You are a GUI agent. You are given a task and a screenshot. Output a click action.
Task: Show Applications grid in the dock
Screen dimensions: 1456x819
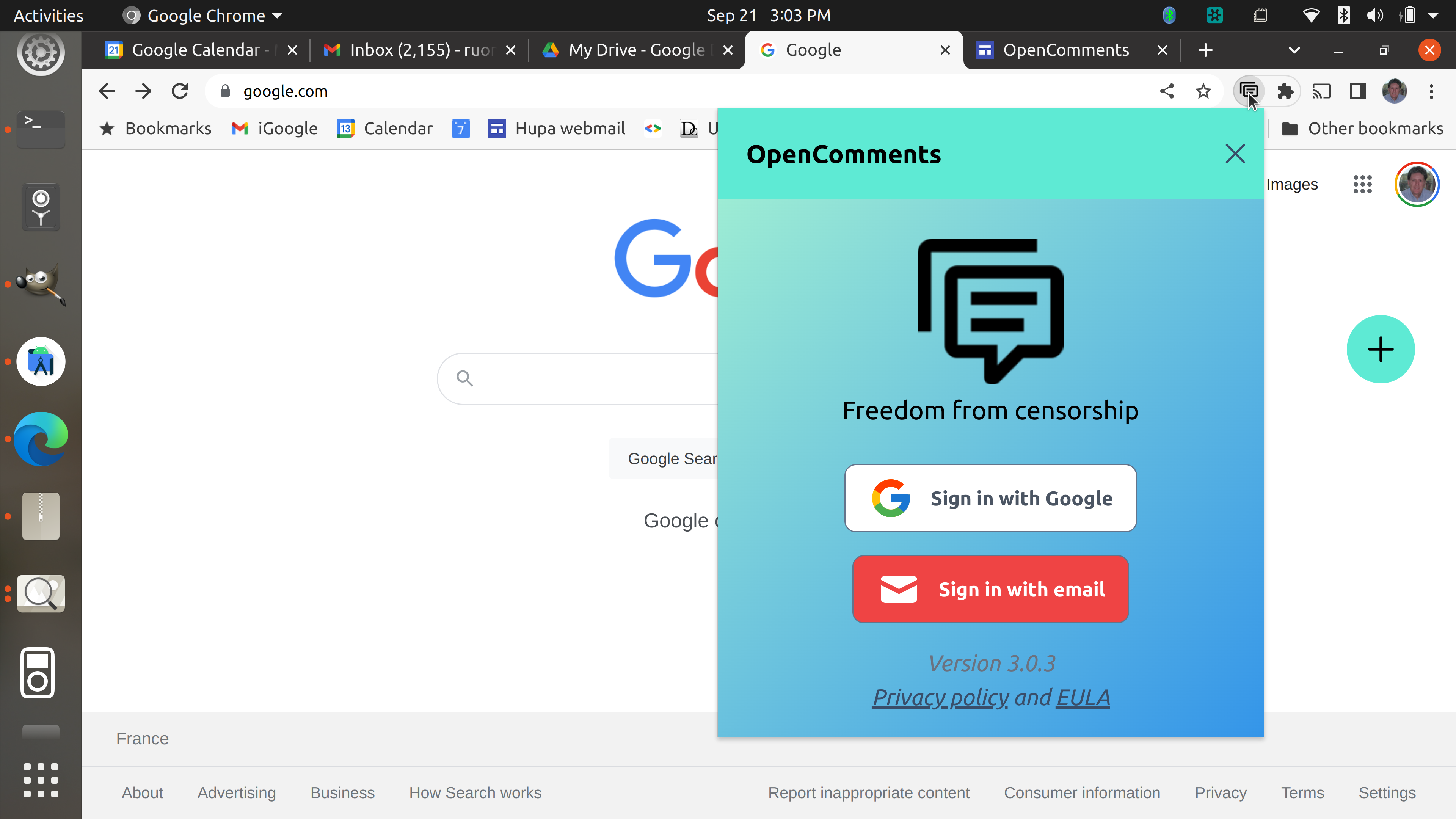pyautogui.click(x=41, y=780)
